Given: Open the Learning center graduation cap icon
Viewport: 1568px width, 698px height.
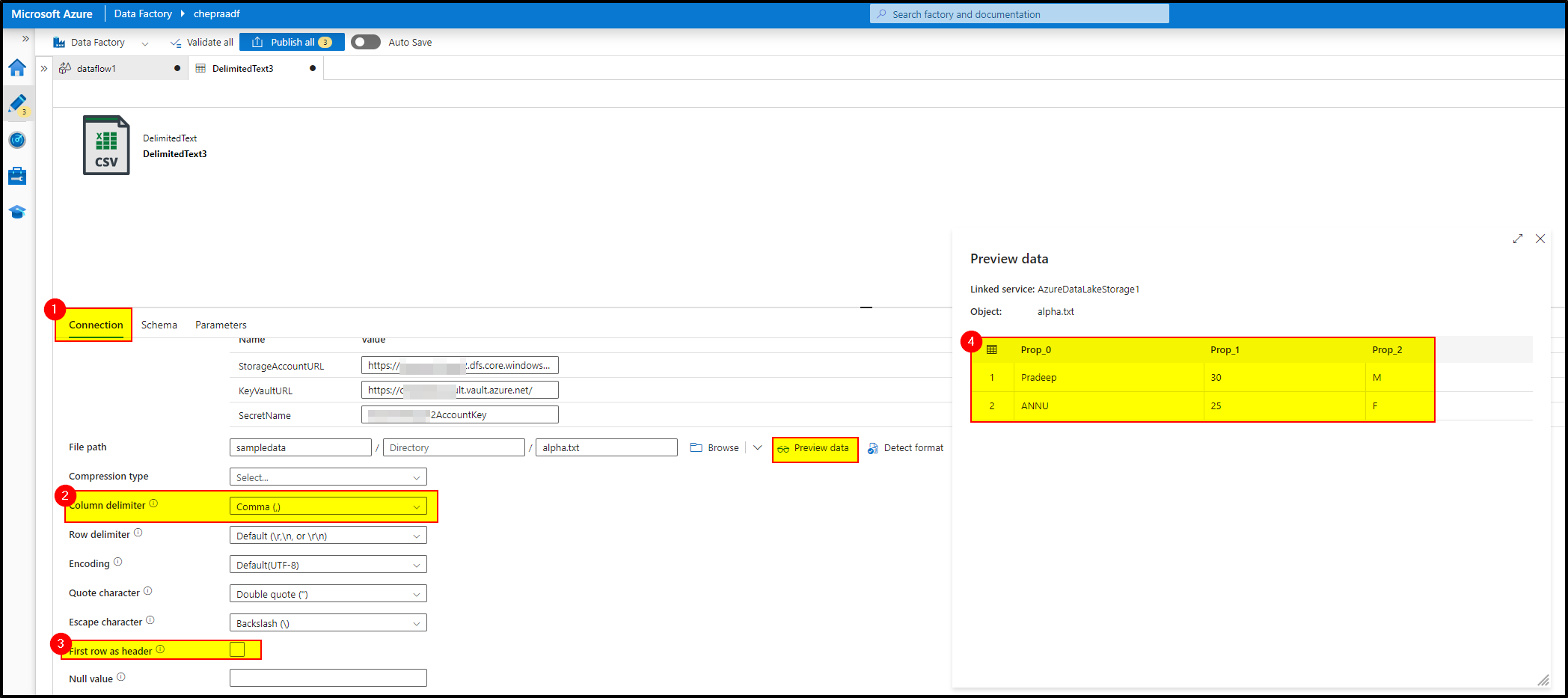Looking at the screenshot, I should point(17,212).
